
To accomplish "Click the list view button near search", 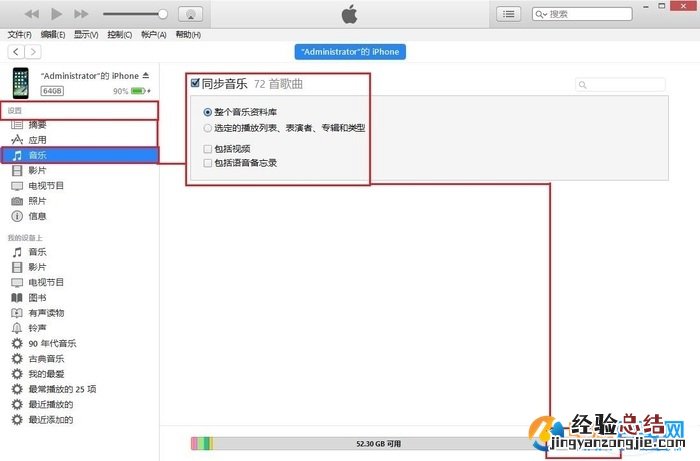I will (x=508, y=14).
